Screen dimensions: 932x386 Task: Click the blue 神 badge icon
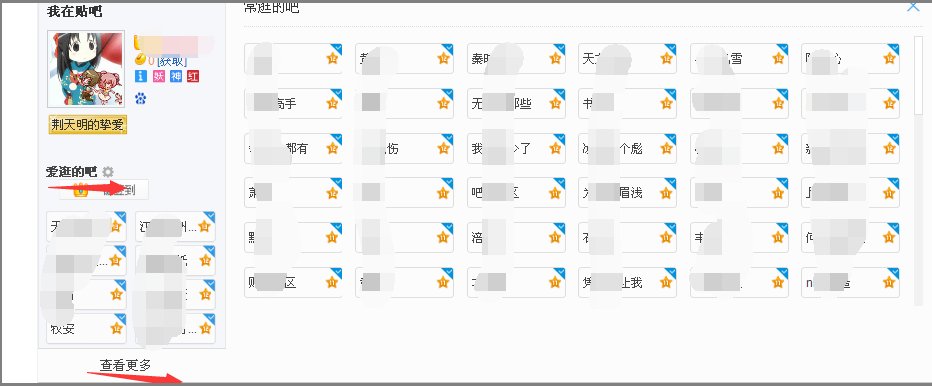[176, 76]
